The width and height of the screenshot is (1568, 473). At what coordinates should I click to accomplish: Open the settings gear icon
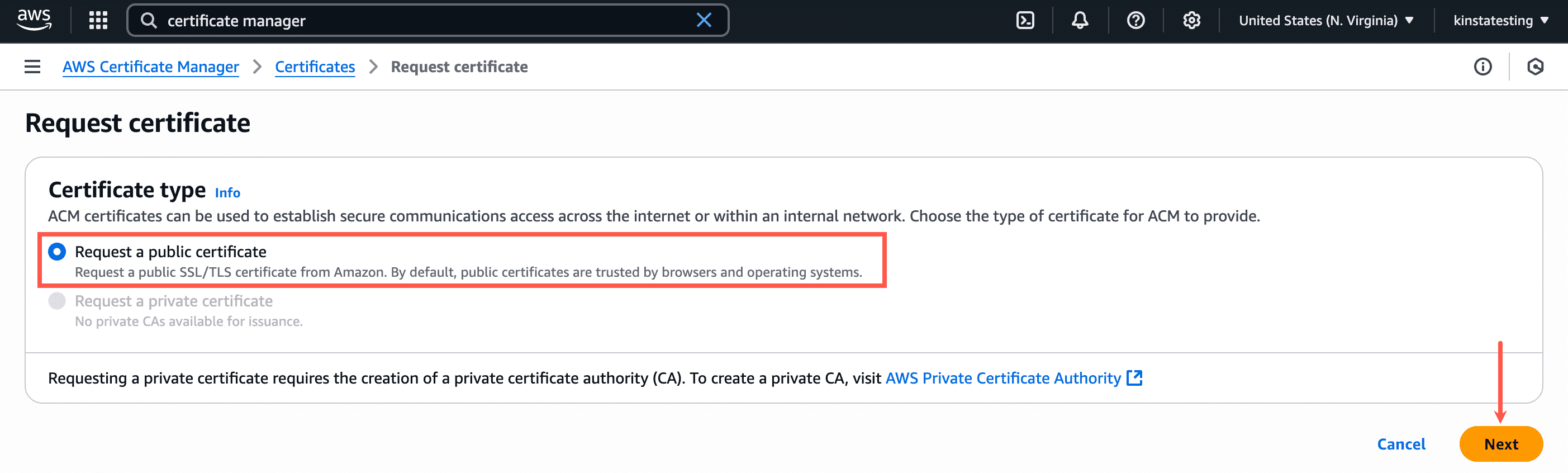tap(1191, 20)
